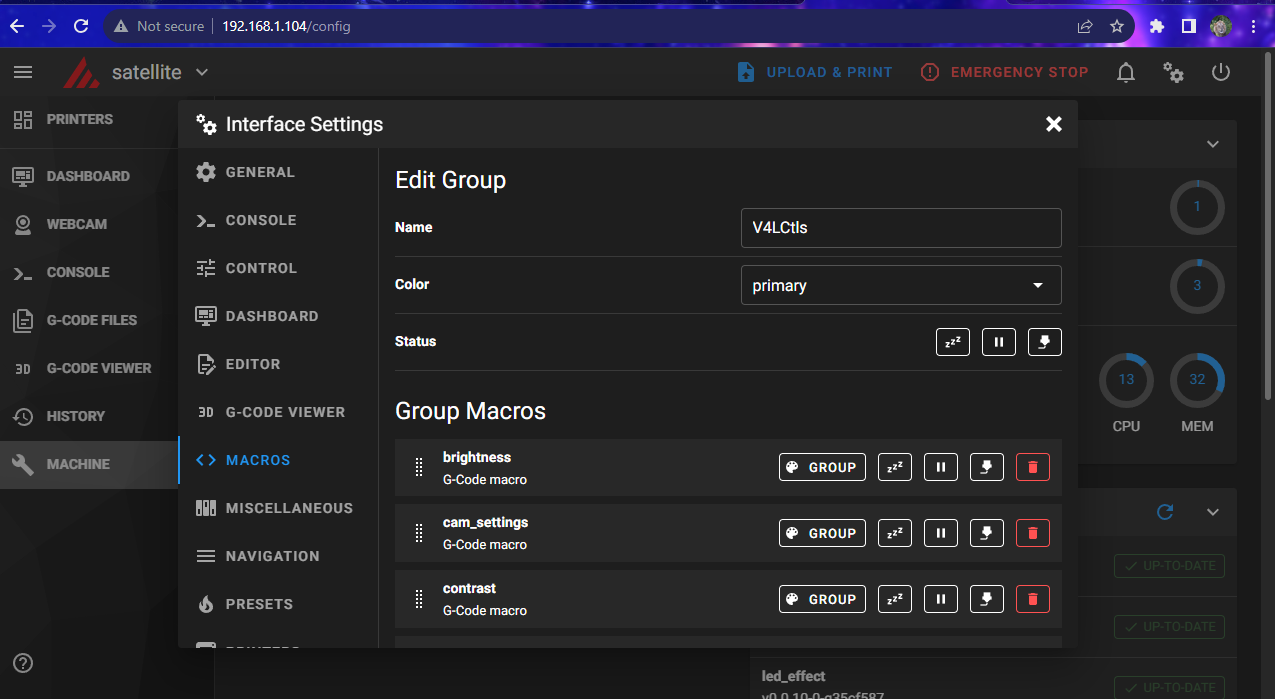Click the Name field containing V4LCtls

point(900,228)
